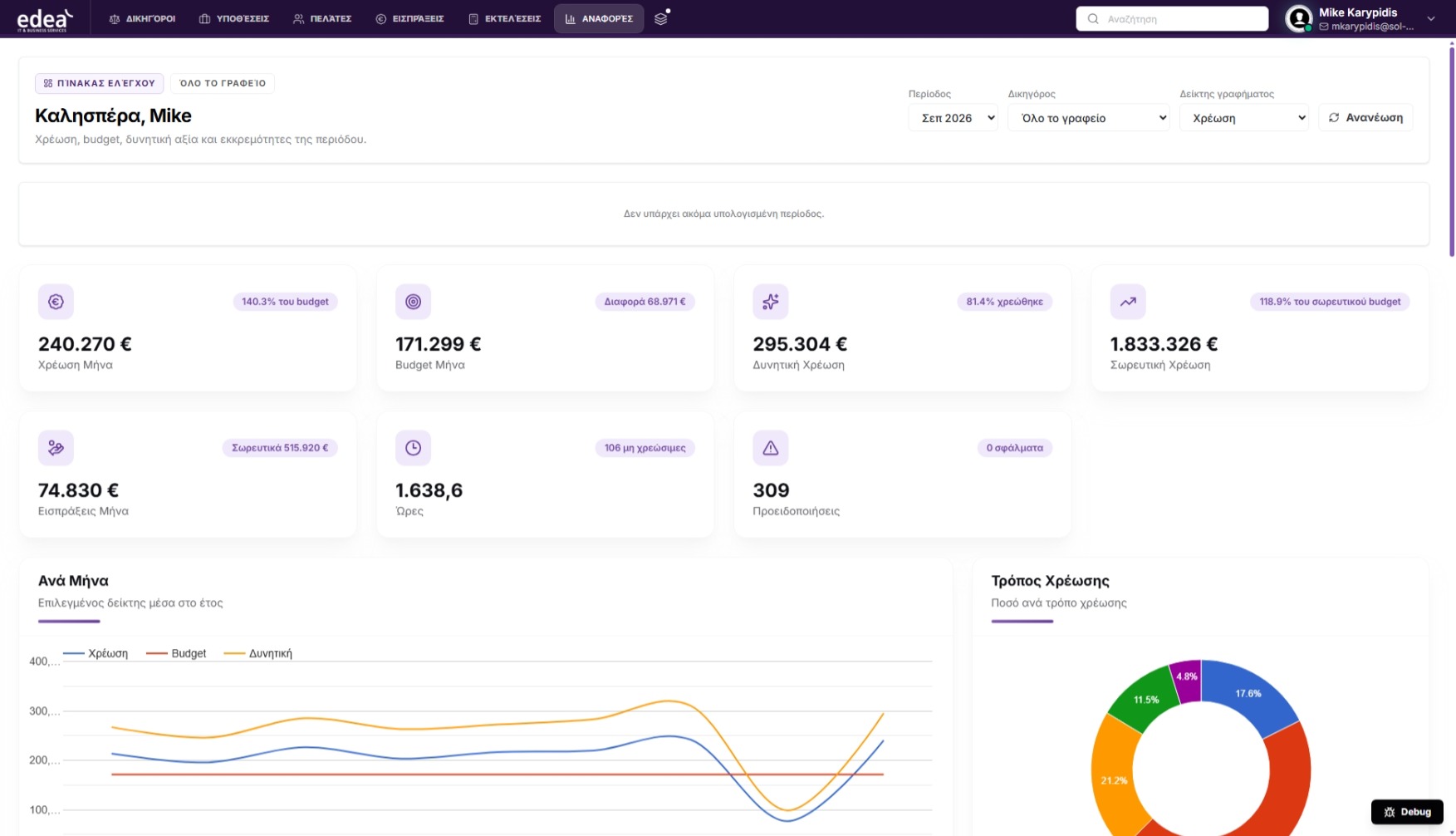The height and width of the screenshot is (836, 1456).
Task: Click the search magnifier icon
Action: pos(1093,18)
